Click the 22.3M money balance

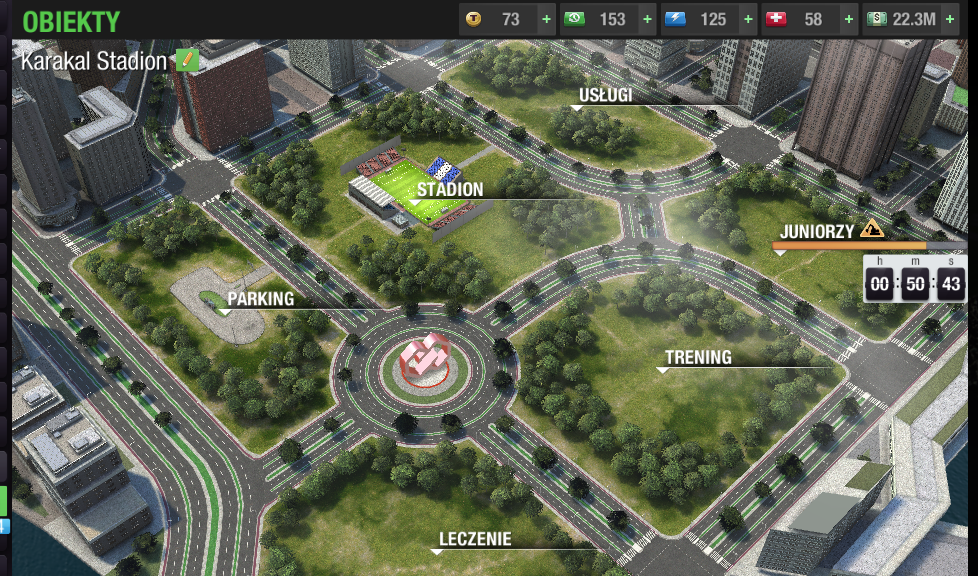pyautogui.click(x=914, y=20)
